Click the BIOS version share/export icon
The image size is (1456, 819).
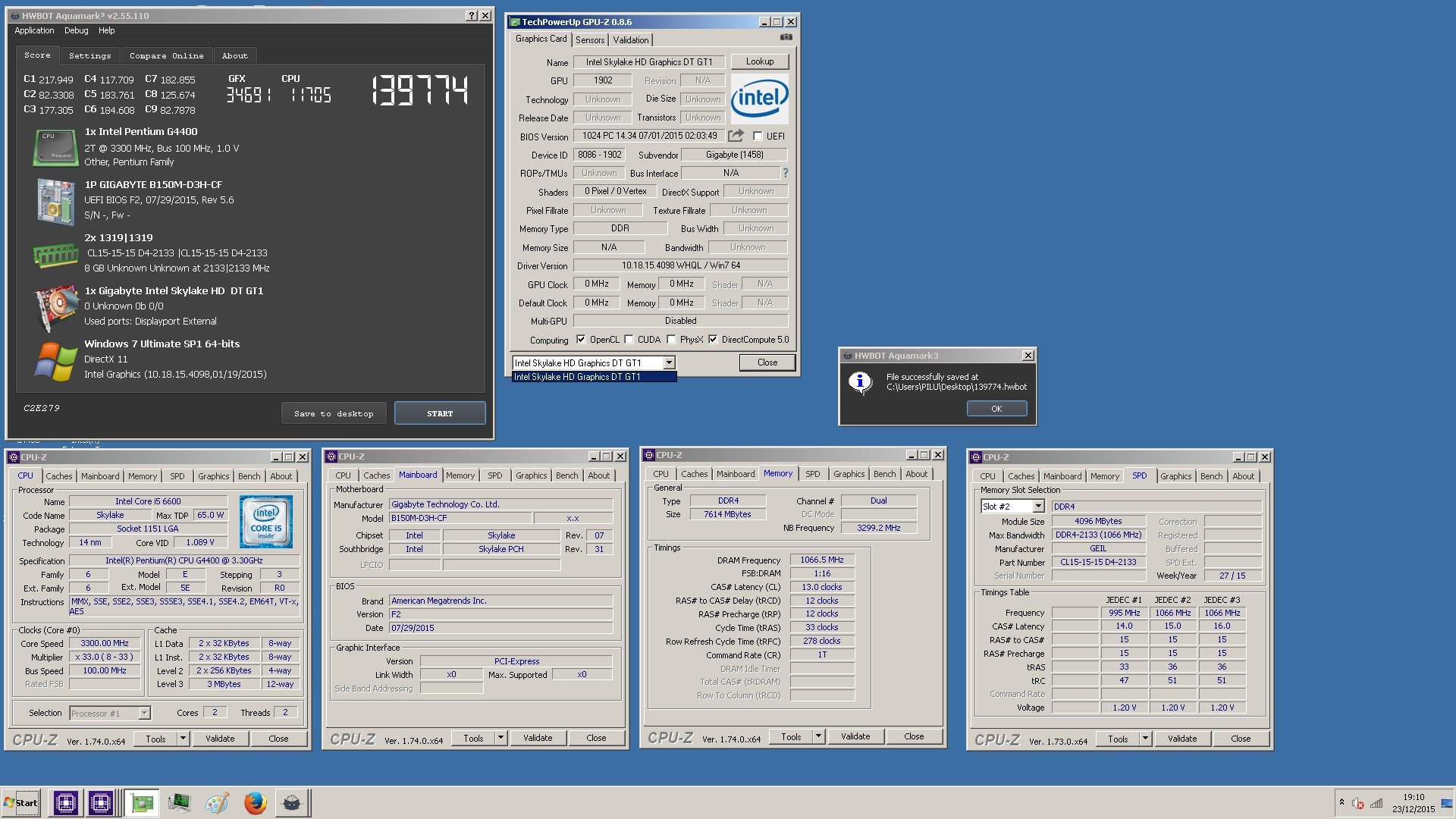(736, 136)
